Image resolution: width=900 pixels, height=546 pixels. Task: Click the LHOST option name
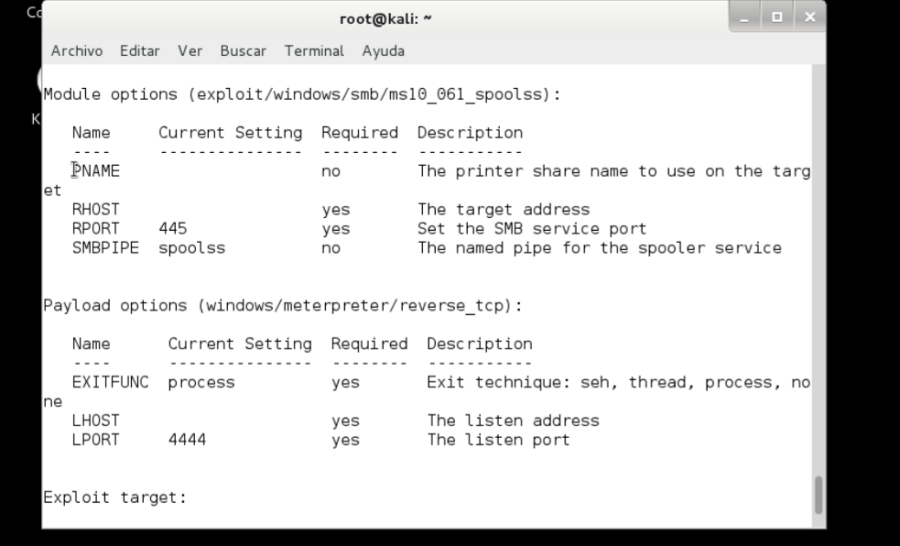click(96, 421)
